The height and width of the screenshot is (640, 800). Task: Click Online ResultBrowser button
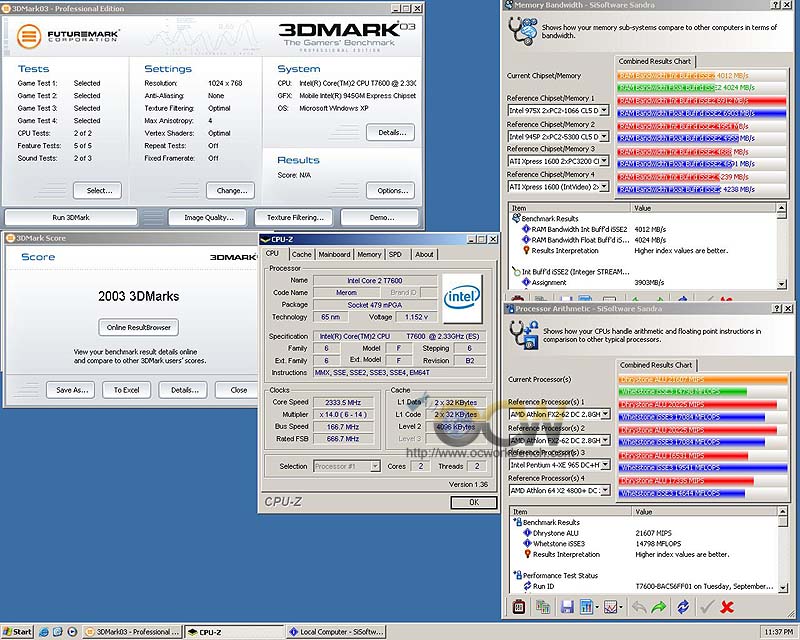tap(138, 328)
